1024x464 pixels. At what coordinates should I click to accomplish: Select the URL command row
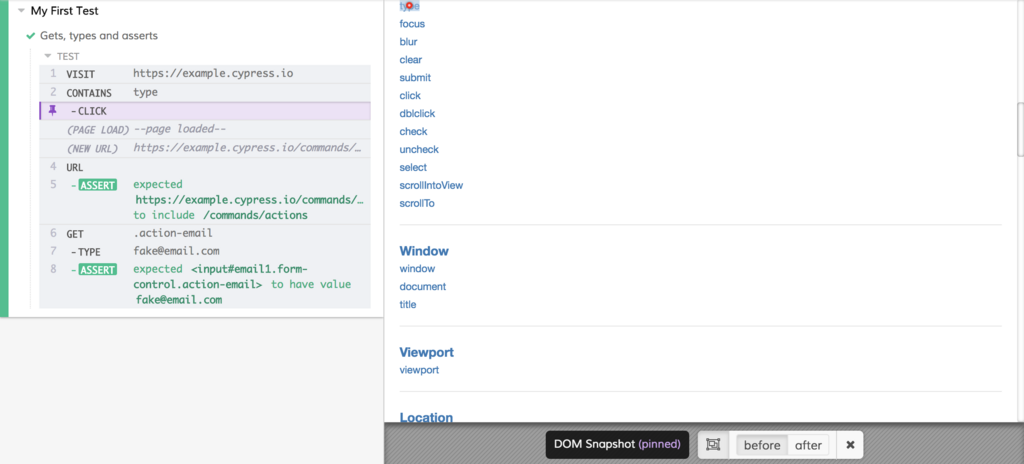coord(205,167)
